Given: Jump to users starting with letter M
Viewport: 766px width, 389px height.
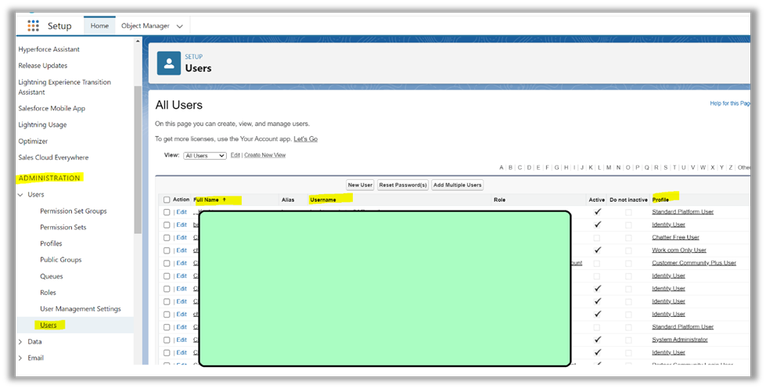Looking at the screenshot, I should [x=609, y=168].
